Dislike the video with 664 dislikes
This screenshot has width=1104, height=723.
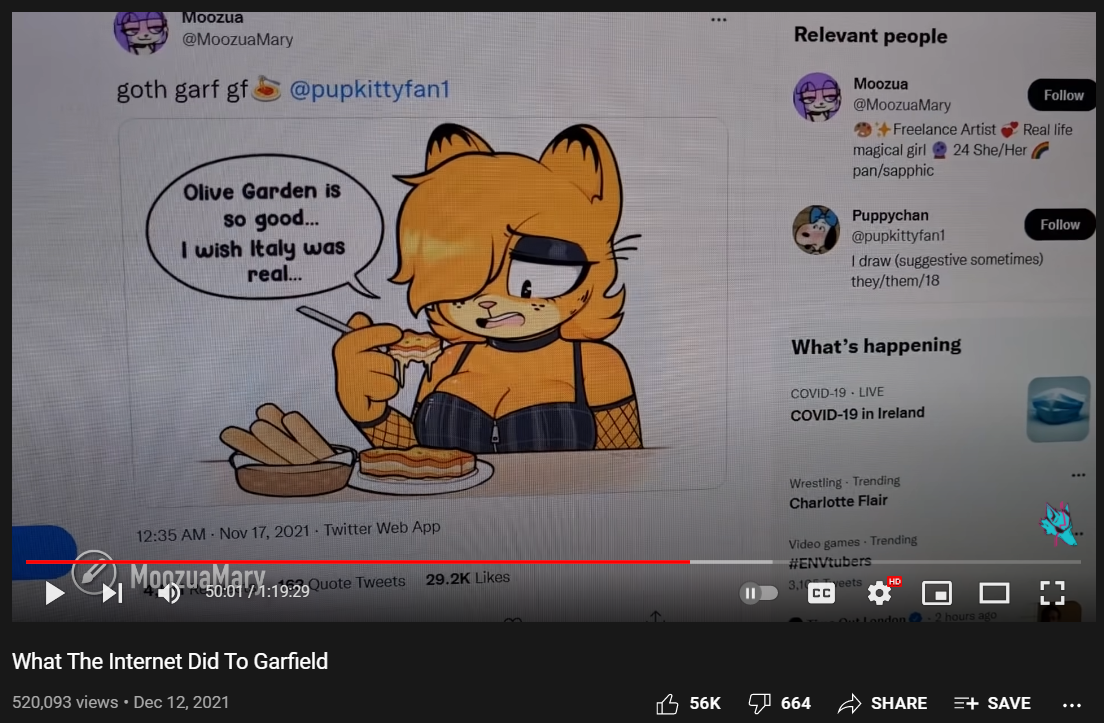click(779, 703)
